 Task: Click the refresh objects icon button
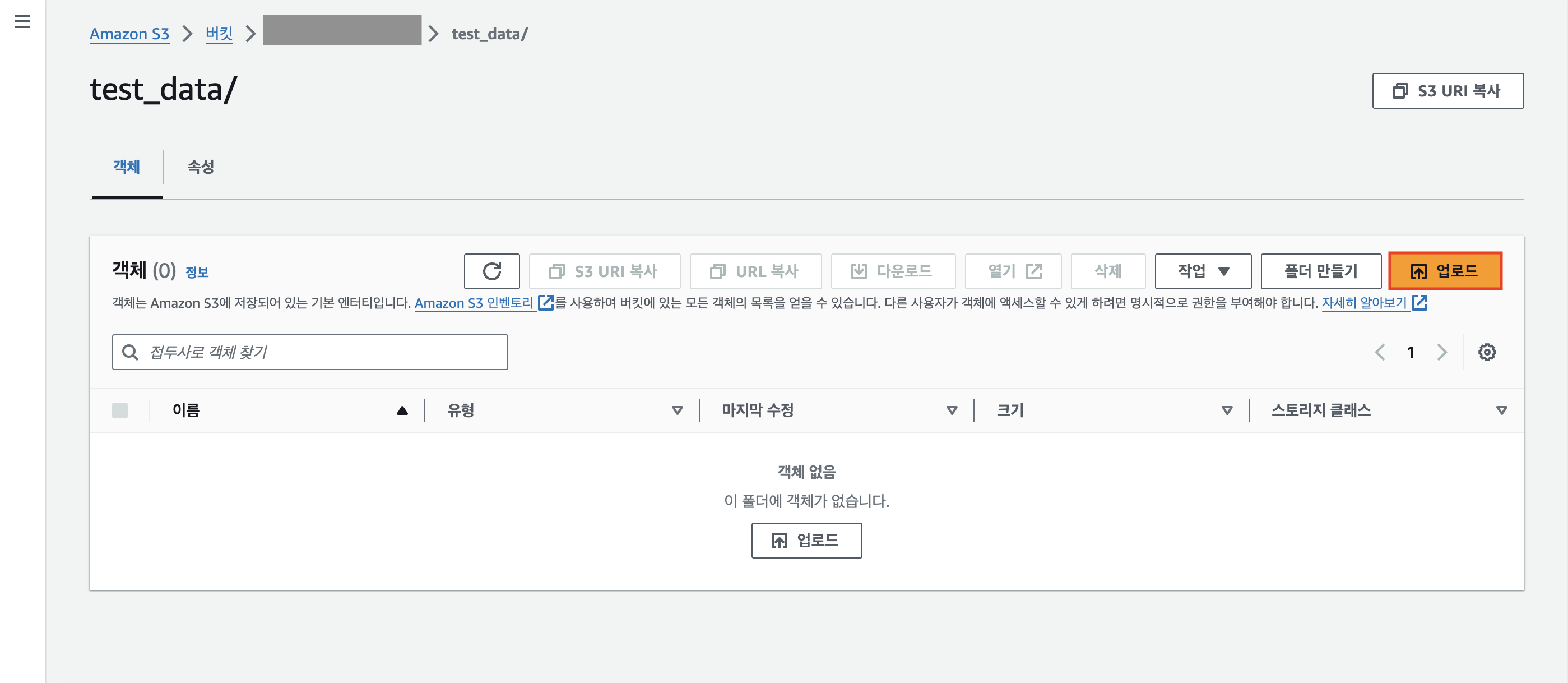click(491, 271)
